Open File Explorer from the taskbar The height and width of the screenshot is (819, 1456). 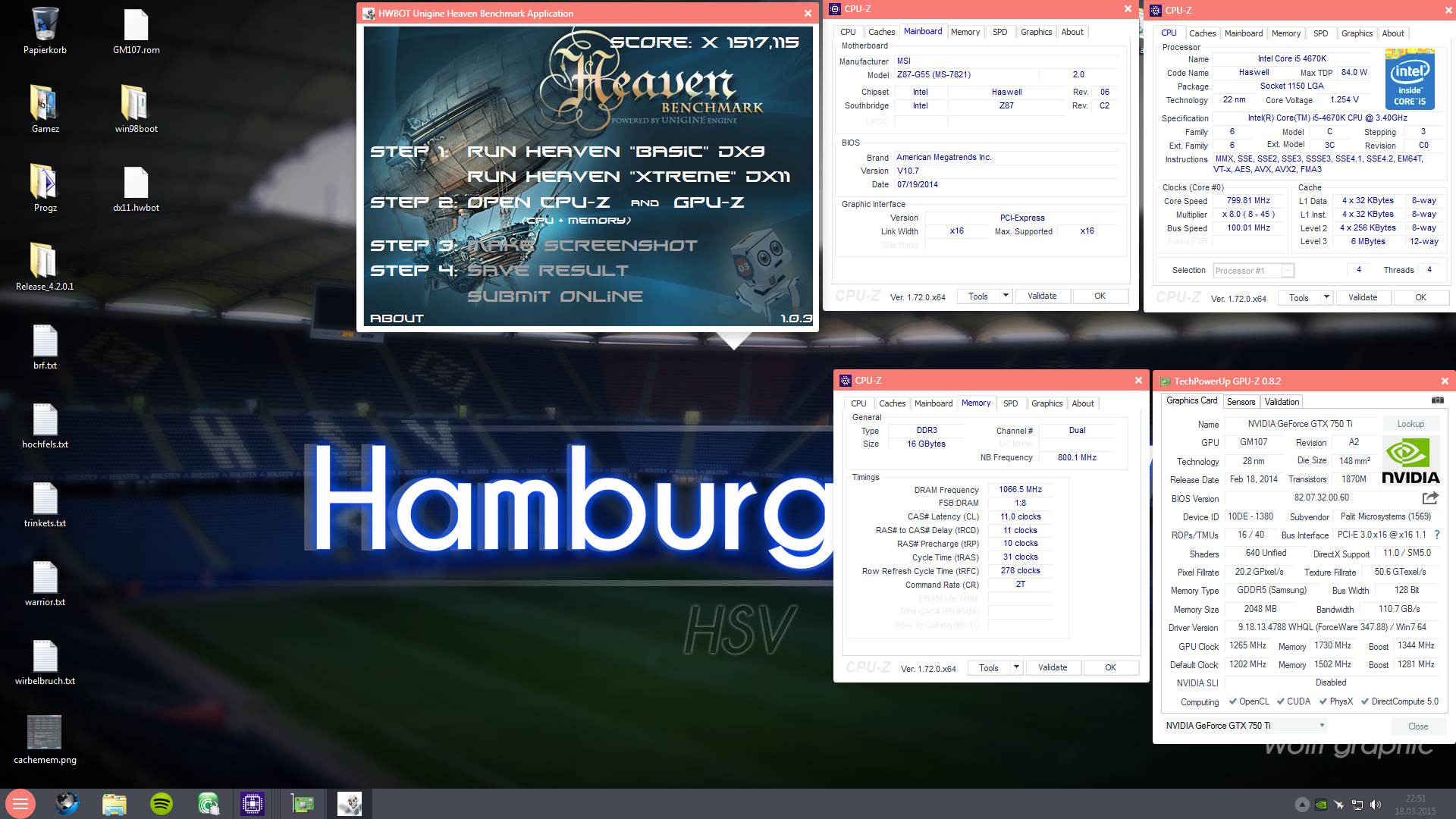(114, 804)
